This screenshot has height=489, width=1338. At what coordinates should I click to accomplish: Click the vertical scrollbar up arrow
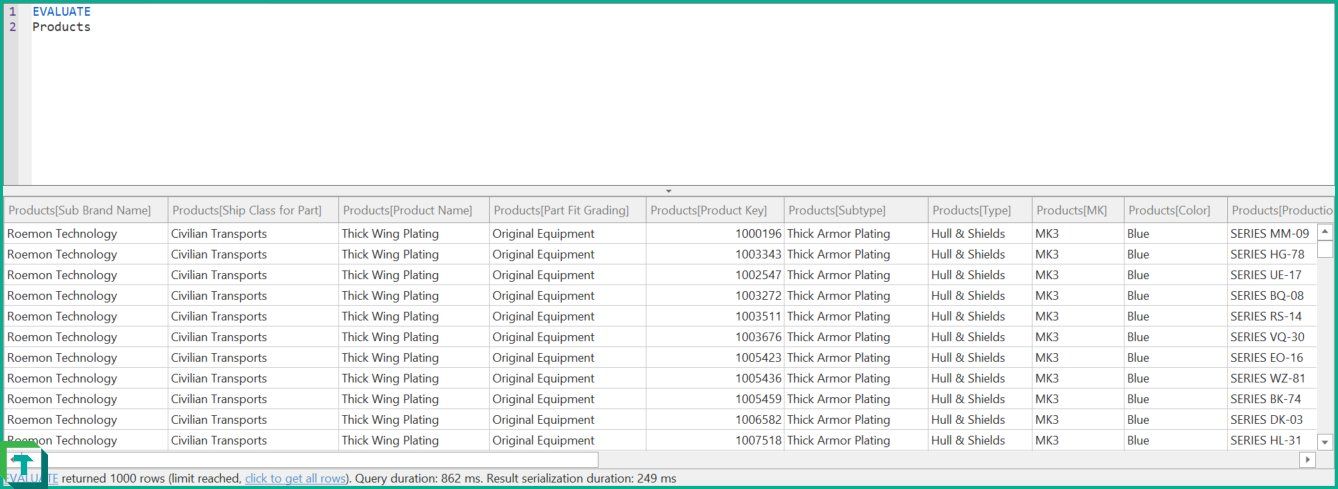[1325, 232]
